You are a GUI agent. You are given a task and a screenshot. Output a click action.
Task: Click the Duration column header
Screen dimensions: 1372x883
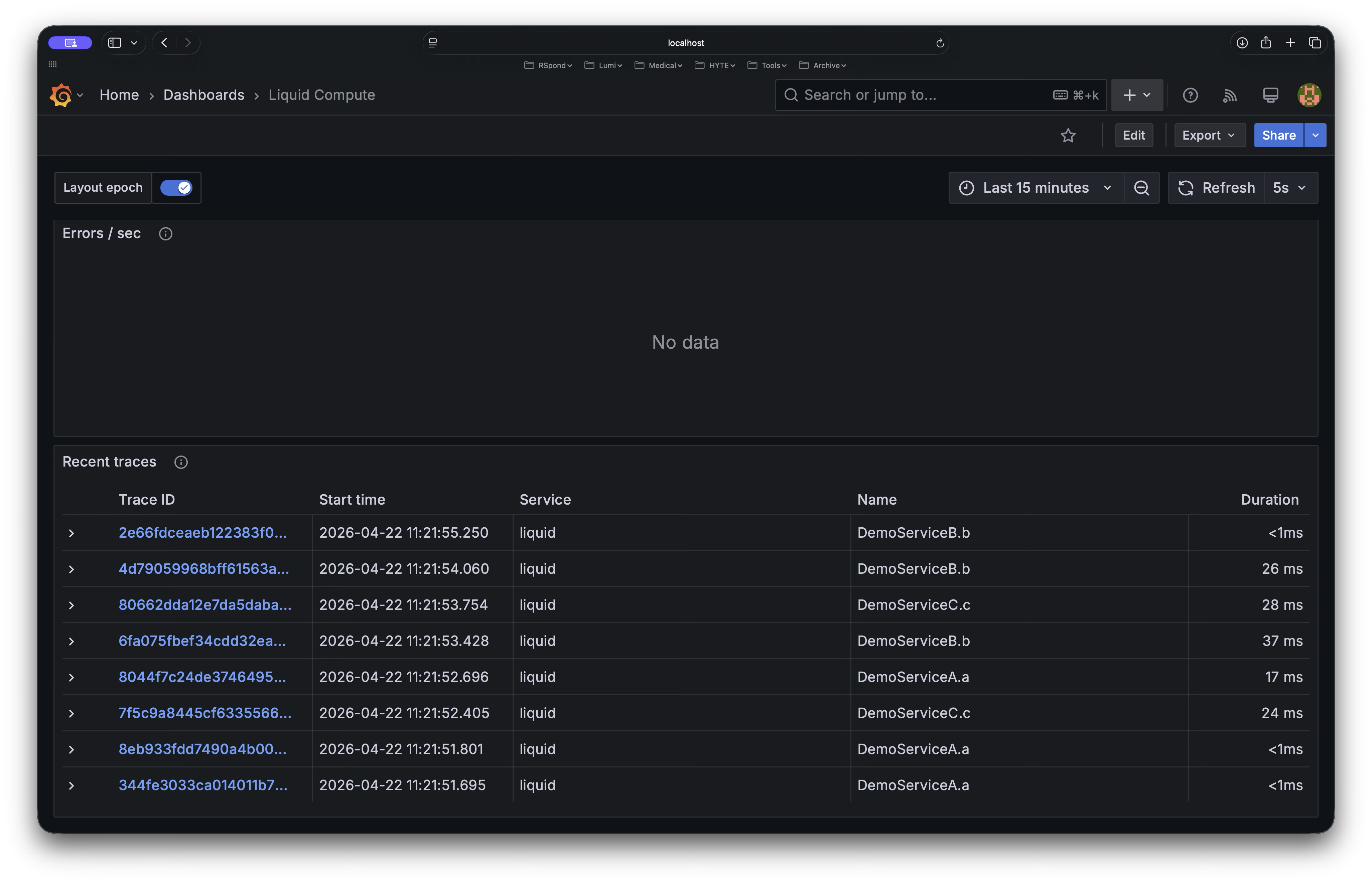1269,500
